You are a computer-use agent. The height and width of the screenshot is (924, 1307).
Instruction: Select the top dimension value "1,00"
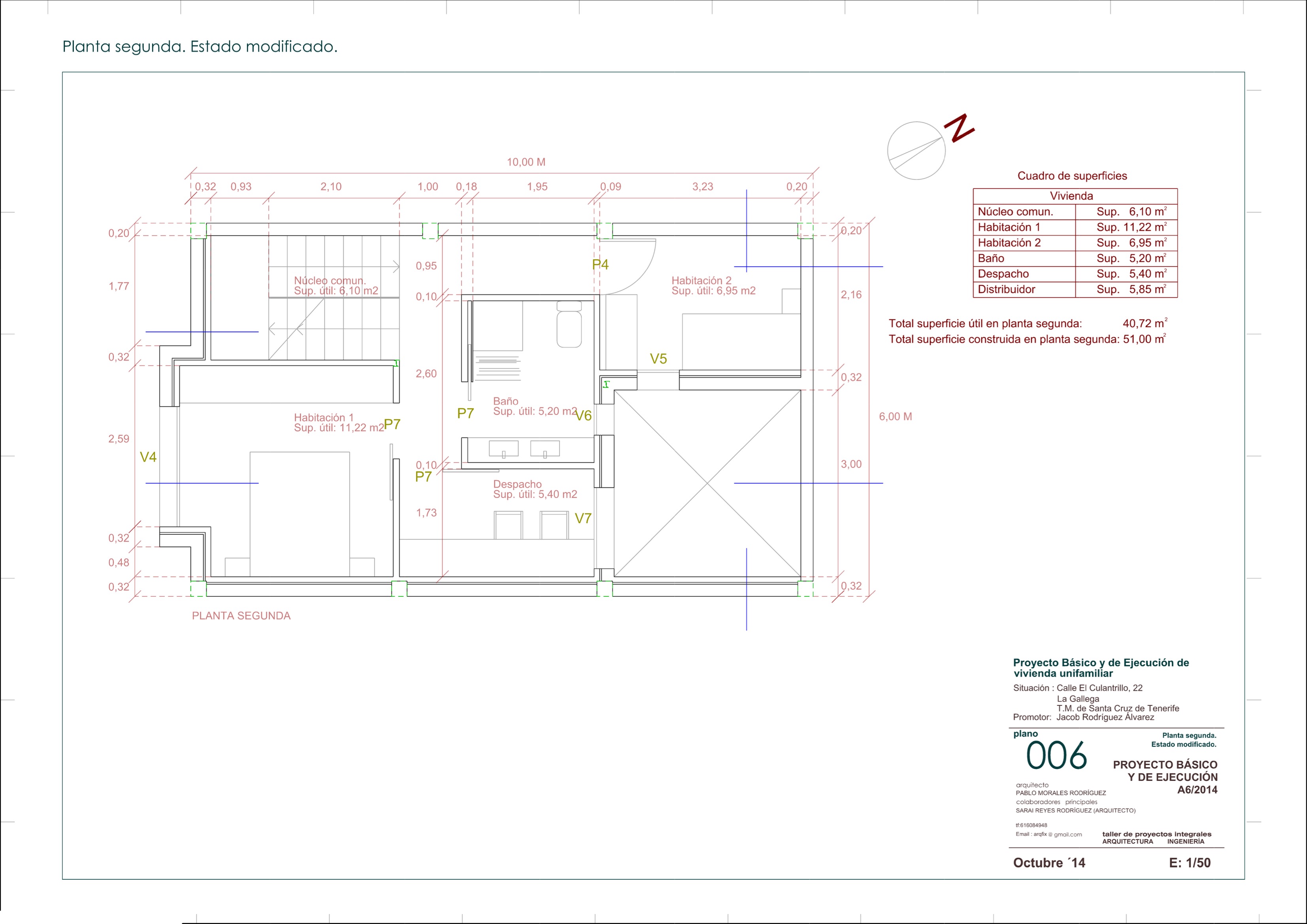(x=428, y=187)
